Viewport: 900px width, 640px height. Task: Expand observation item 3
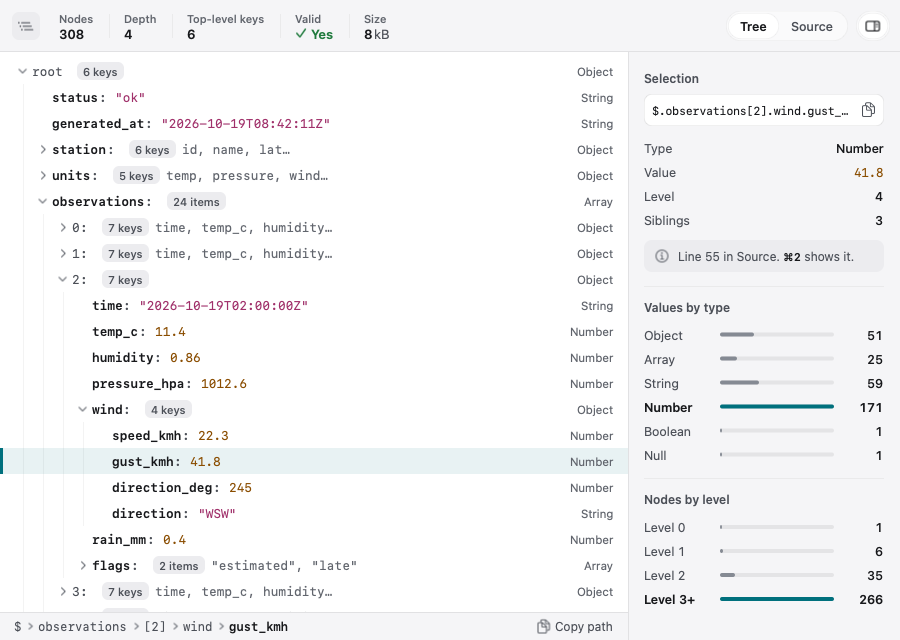63,591
